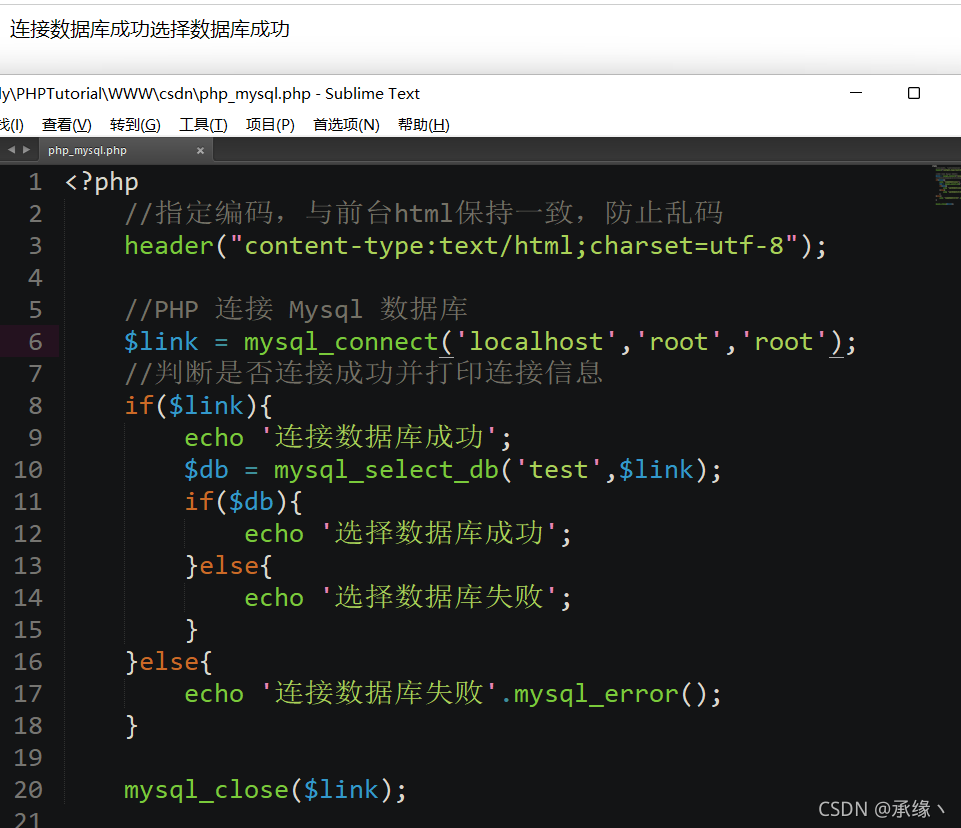The height and width of the screenshot is (828, 961).
Task: Open the 转到(G) menu
Action: [x=135, y=125]
